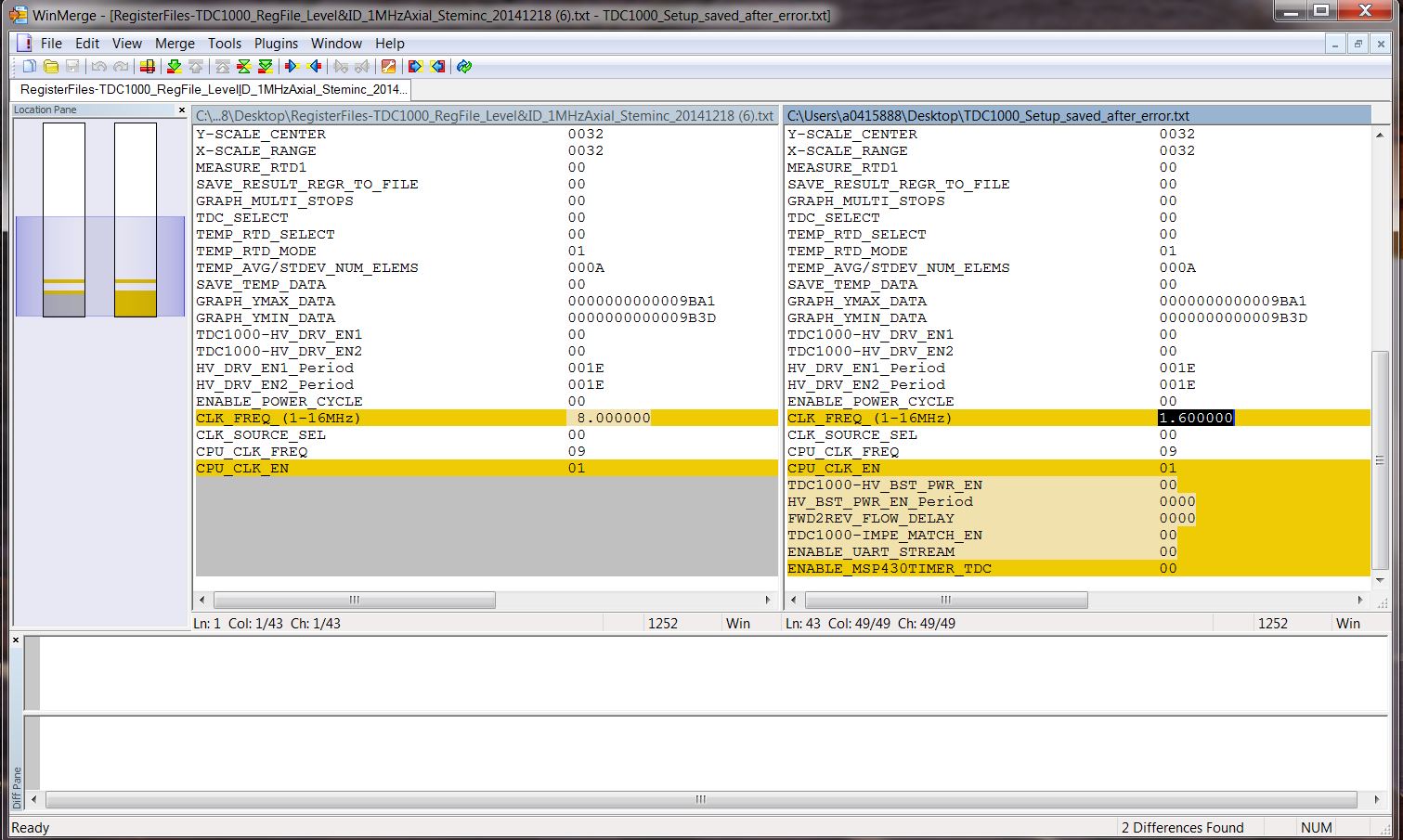This screenshot has height=840, width=1403.
Task: Click the vertical scrollbar down arrow
Action: (x=1380, y=580)
